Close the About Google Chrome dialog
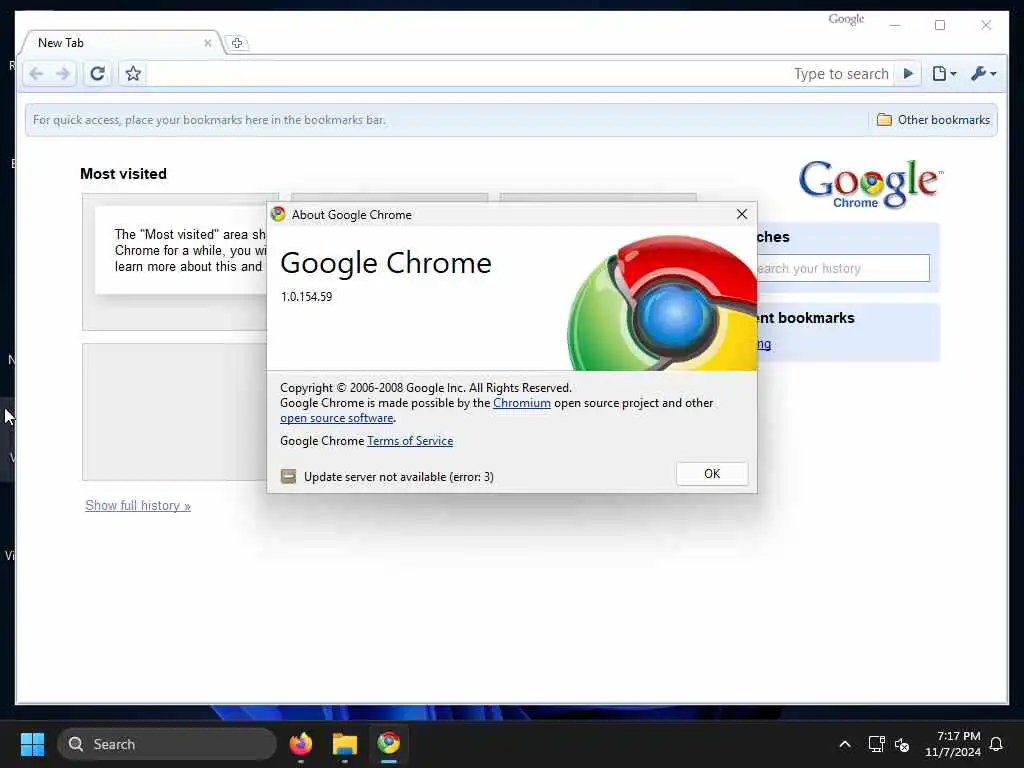1024x768 pixels. (742, 214)
